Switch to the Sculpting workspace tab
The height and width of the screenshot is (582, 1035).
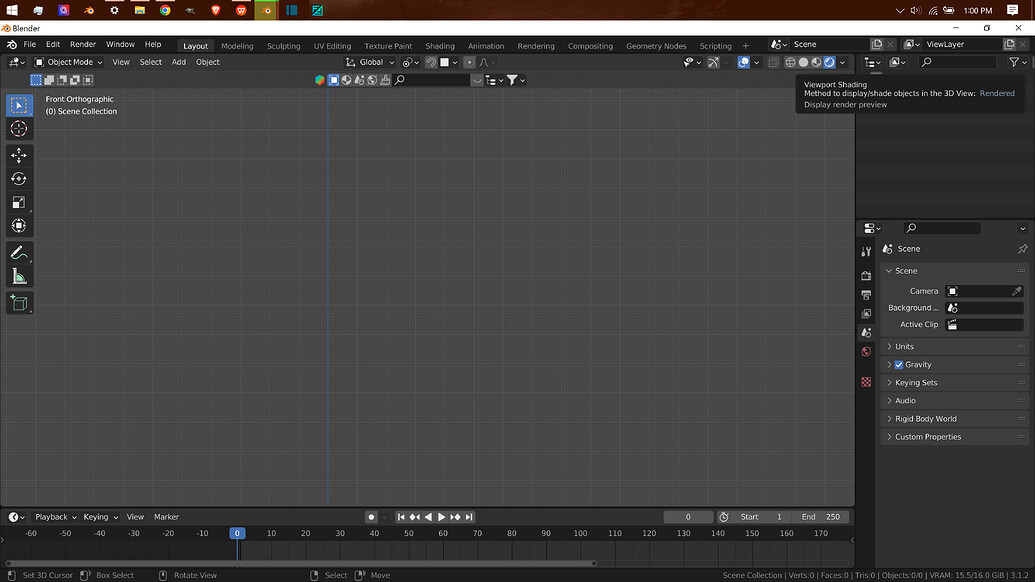tap(283, 46)
